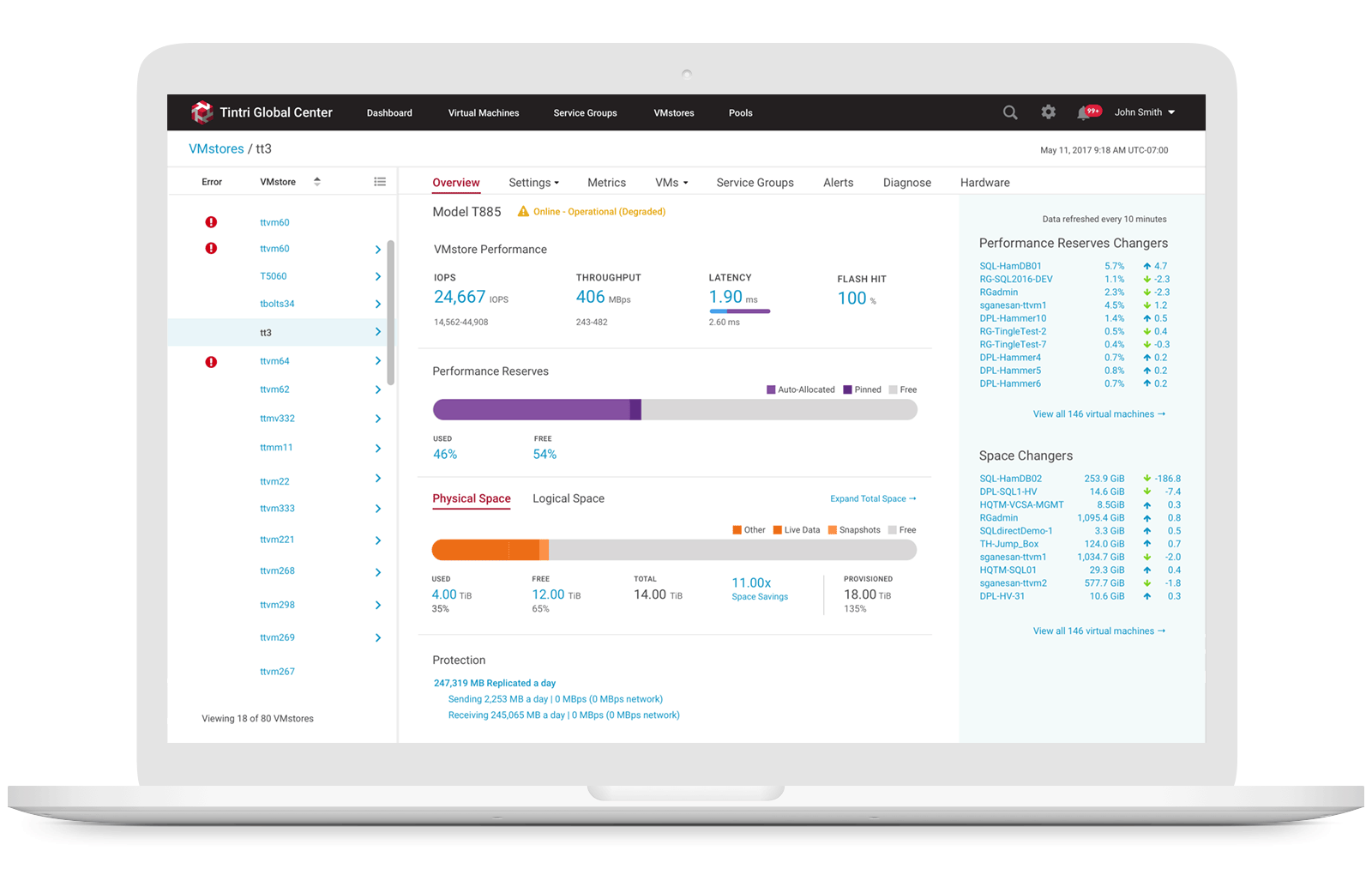Click the VMstore list scrollbar
Viewport: 1372px width, 893px height.
tap(391, 313)
